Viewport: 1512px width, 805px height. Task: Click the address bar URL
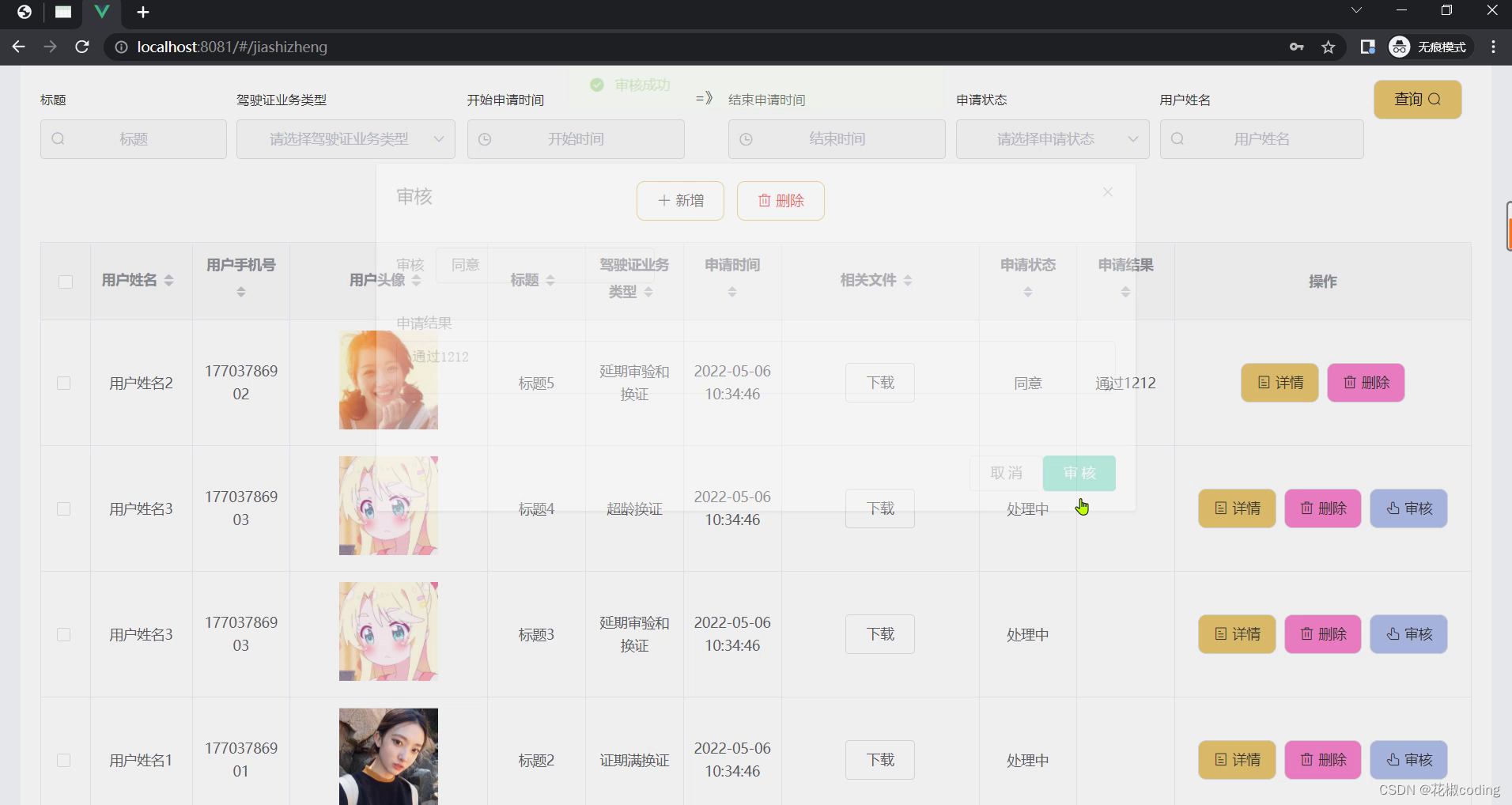click(x=232, y=47)
